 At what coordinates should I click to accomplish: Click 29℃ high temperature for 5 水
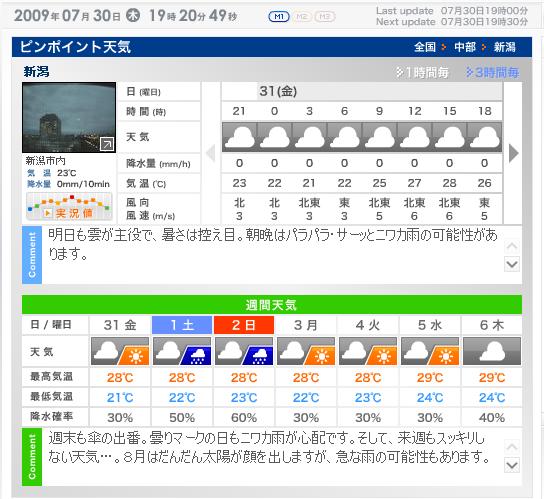(x=430, y=377)
